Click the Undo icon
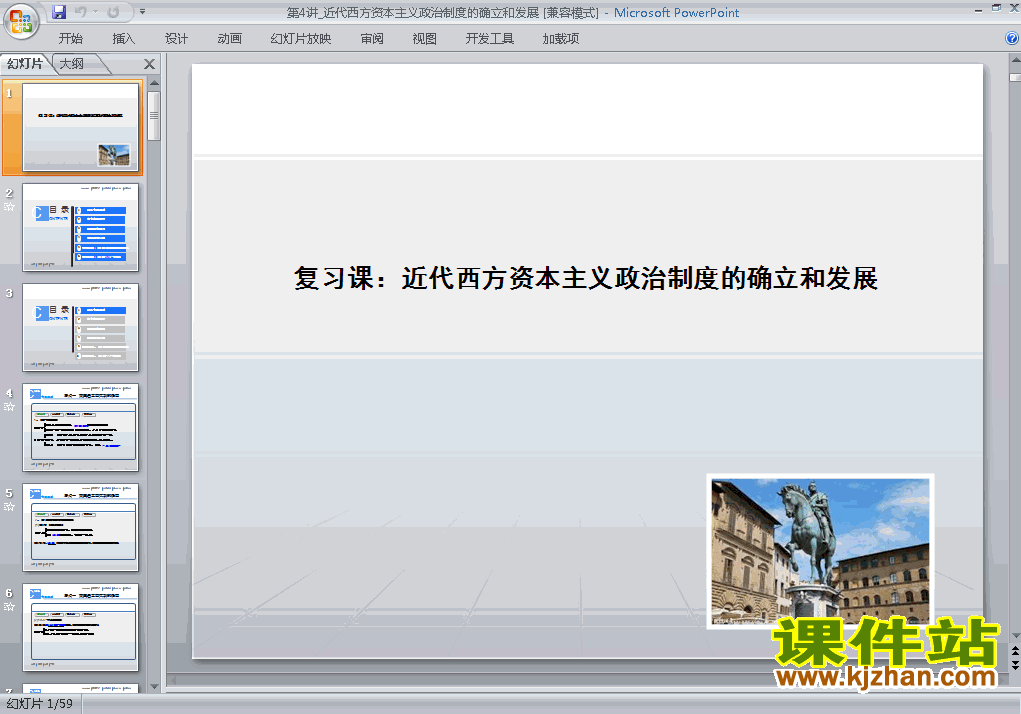The width and height of the screenshot is (1021, 714). point(81,12)
